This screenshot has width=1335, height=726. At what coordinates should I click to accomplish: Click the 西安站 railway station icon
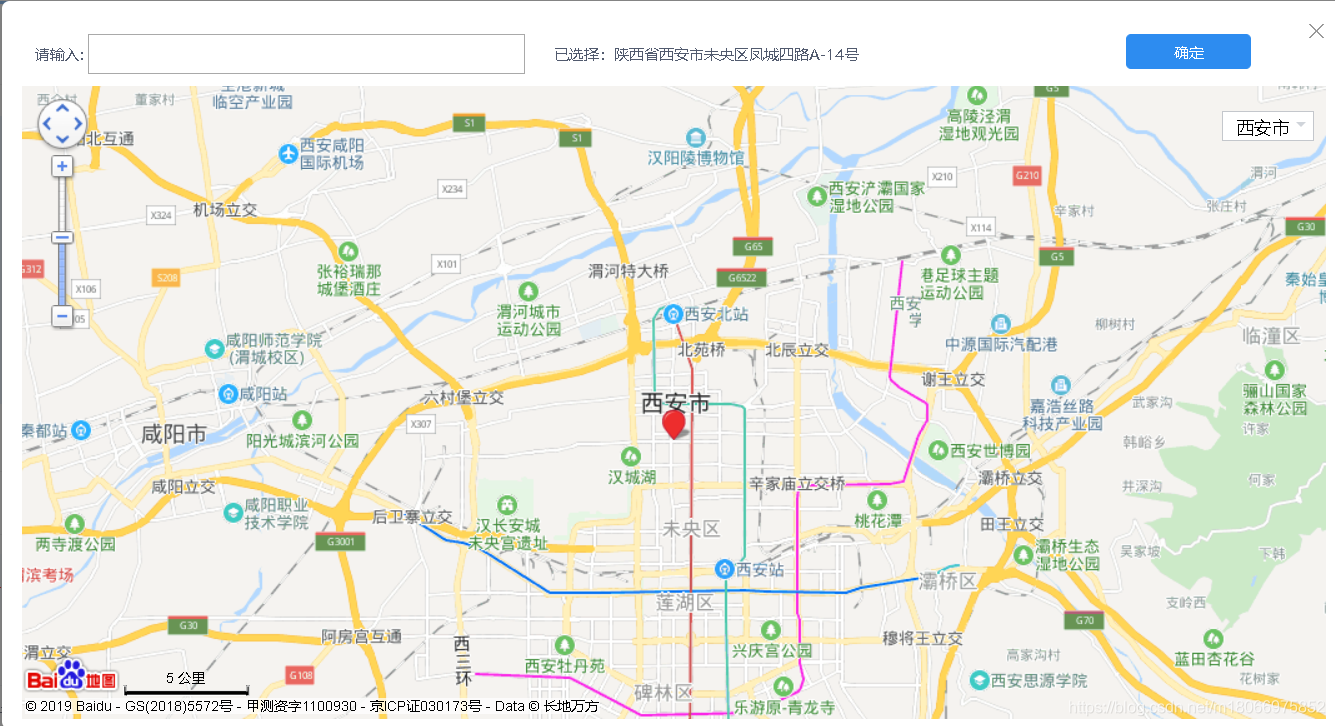tap(725, 569)
